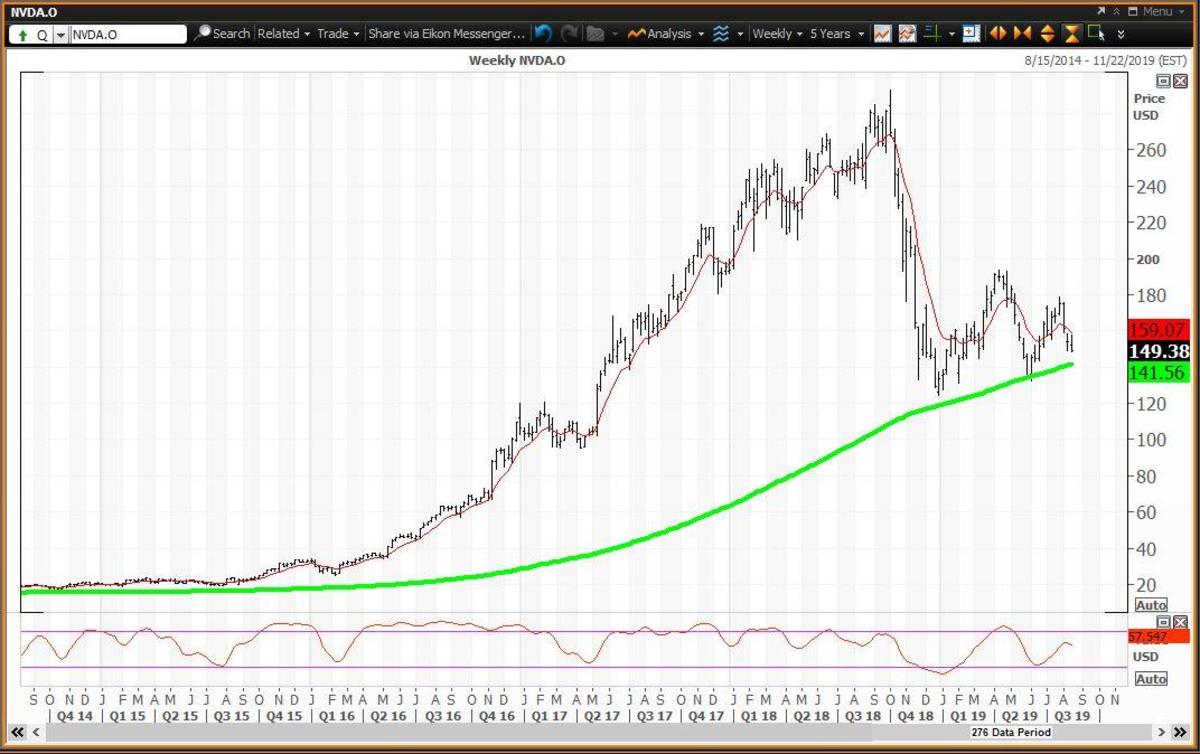1200x754 pixels.
Task: Click the green crosshair cursor icon
Action: (x=932, y=34)
